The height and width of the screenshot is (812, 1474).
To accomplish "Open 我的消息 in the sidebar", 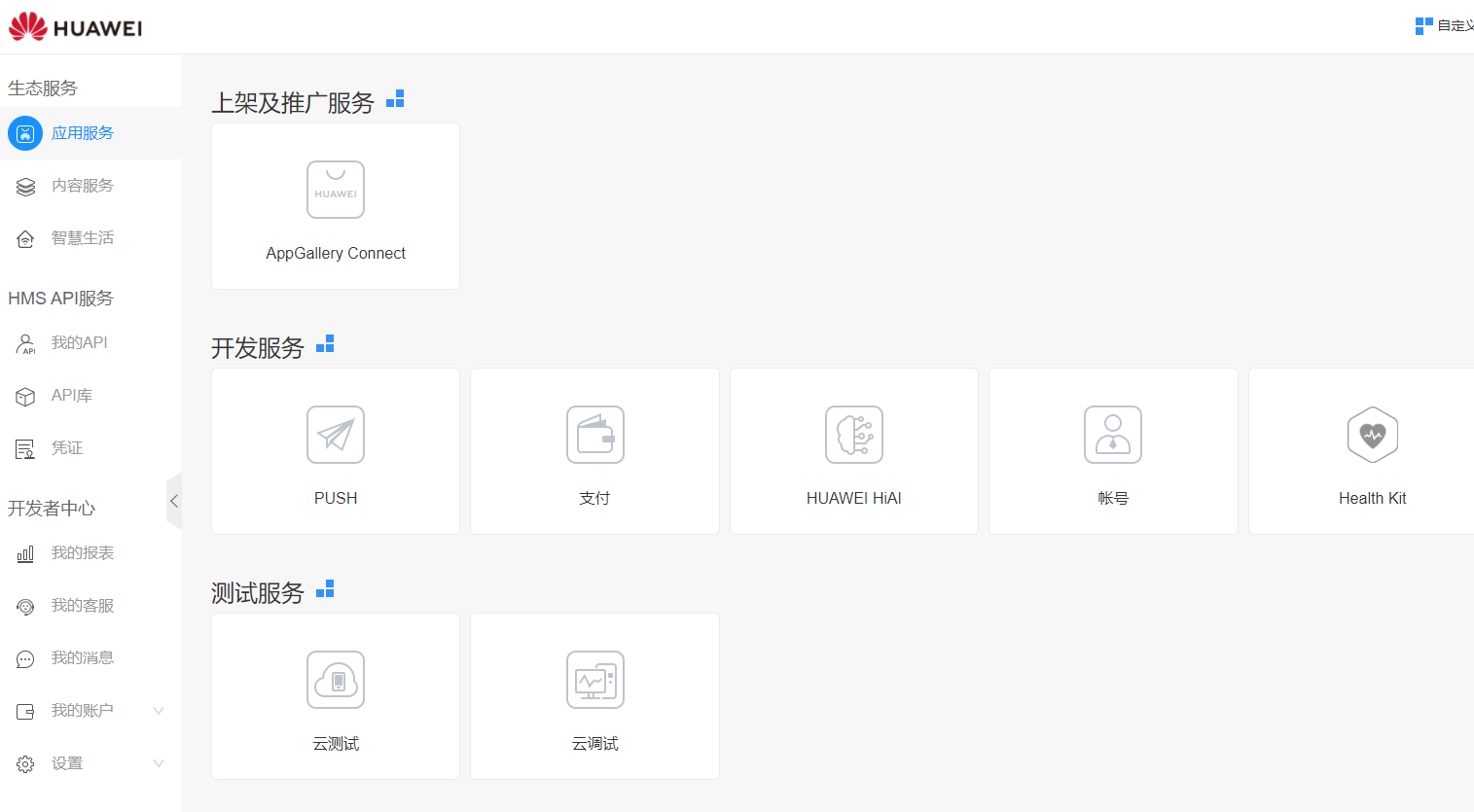I will tap(91, 658).
